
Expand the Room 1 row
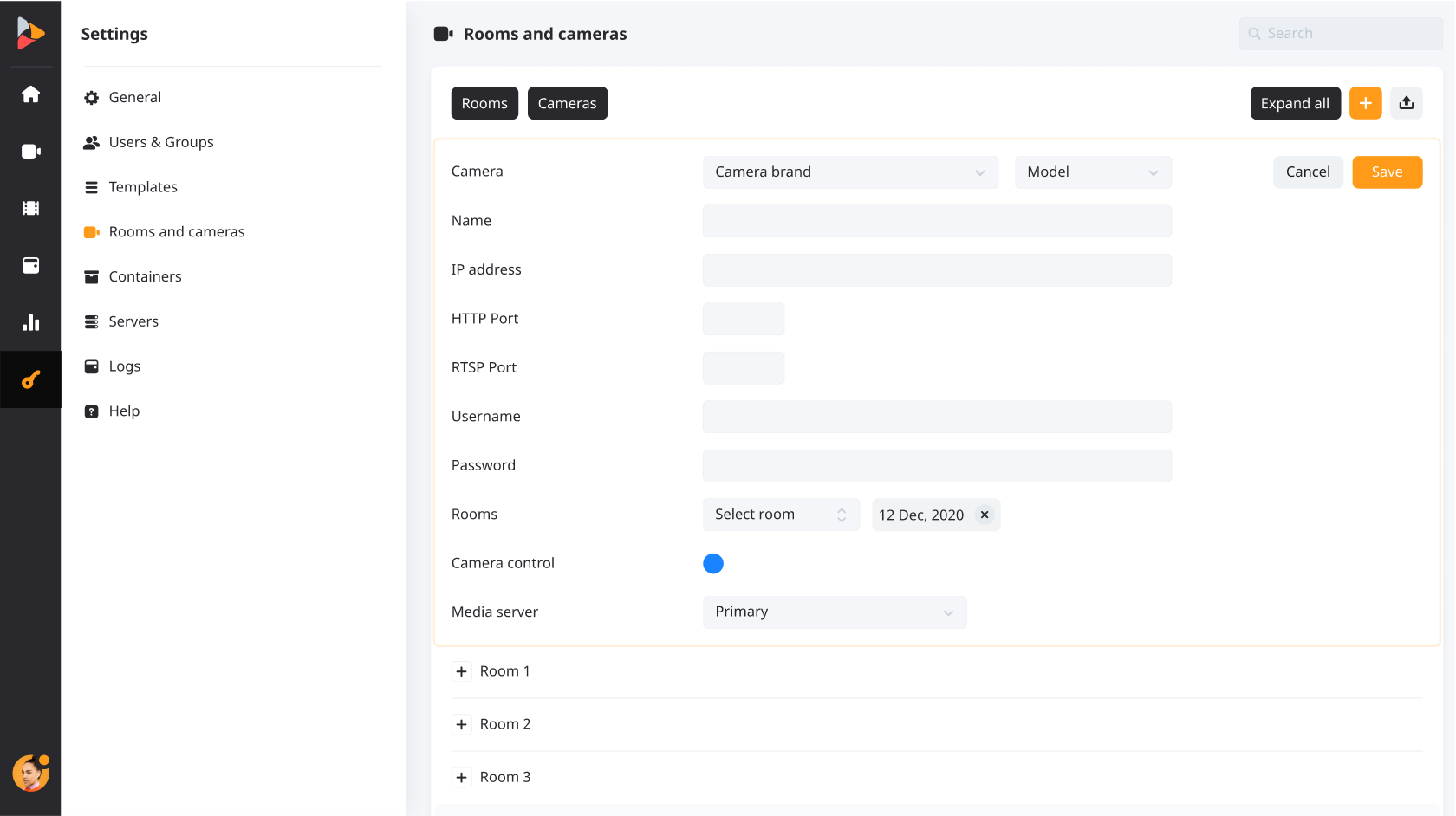pos(462,671)
